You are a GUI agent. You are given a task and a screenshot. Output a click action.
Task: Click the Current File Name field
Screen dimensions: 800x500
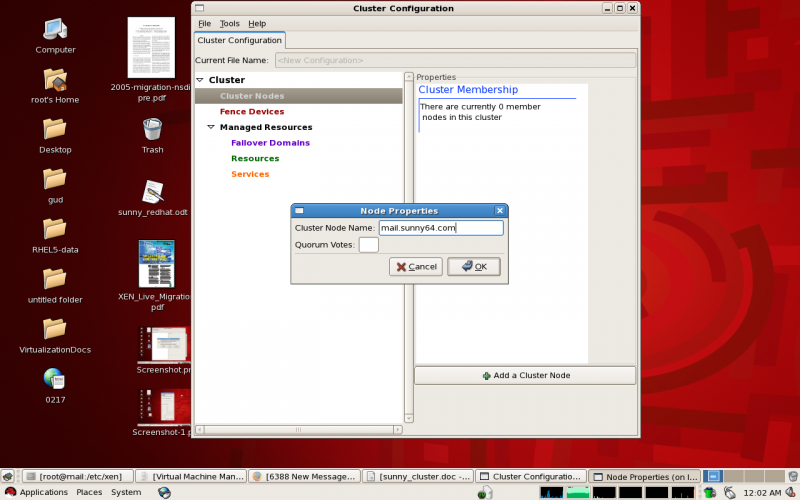(455, 60)
